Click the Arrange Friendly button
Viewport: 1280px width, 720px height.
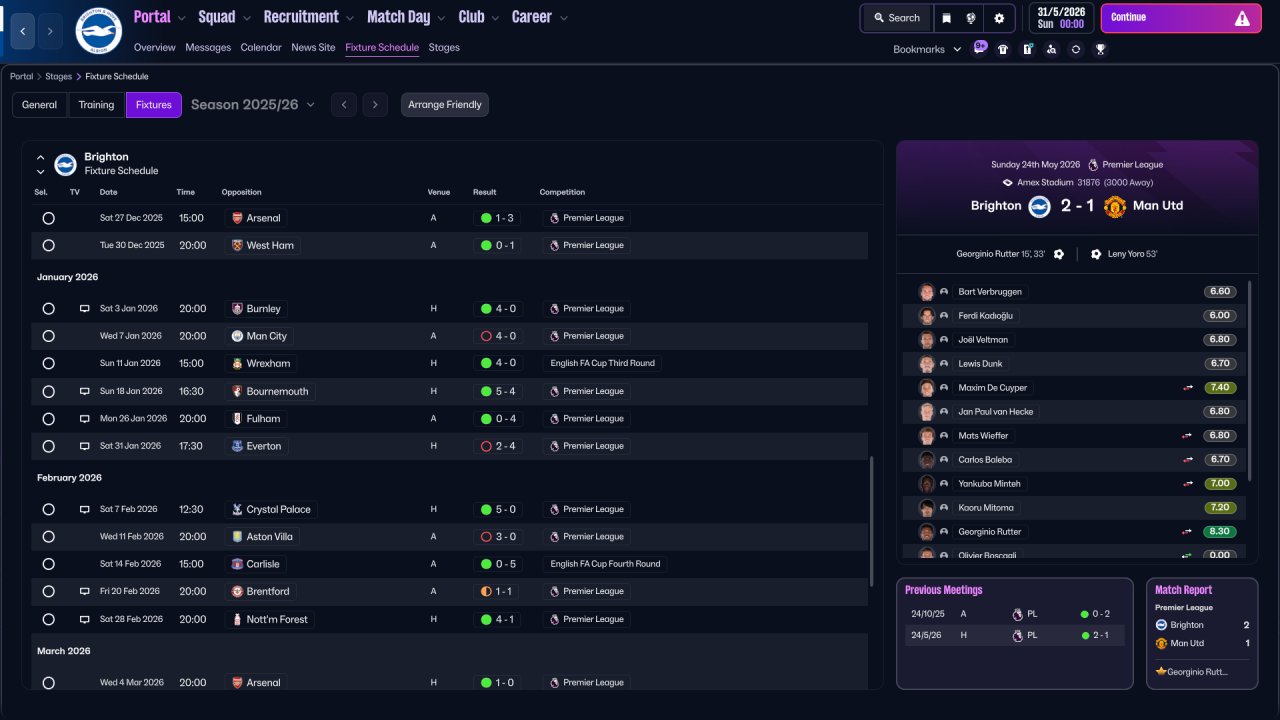445,105
